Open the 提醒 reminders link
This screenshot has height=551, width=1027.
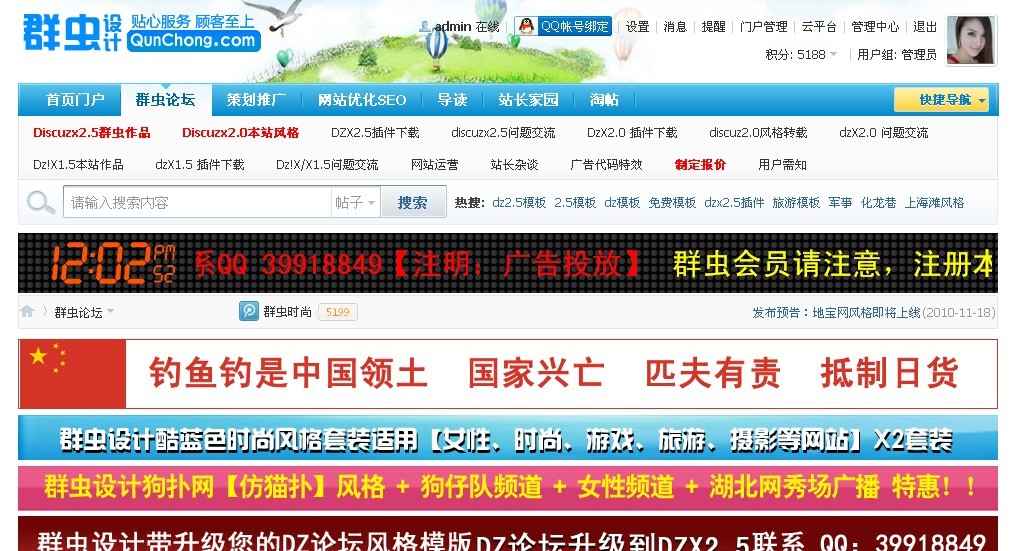[713, 27]
